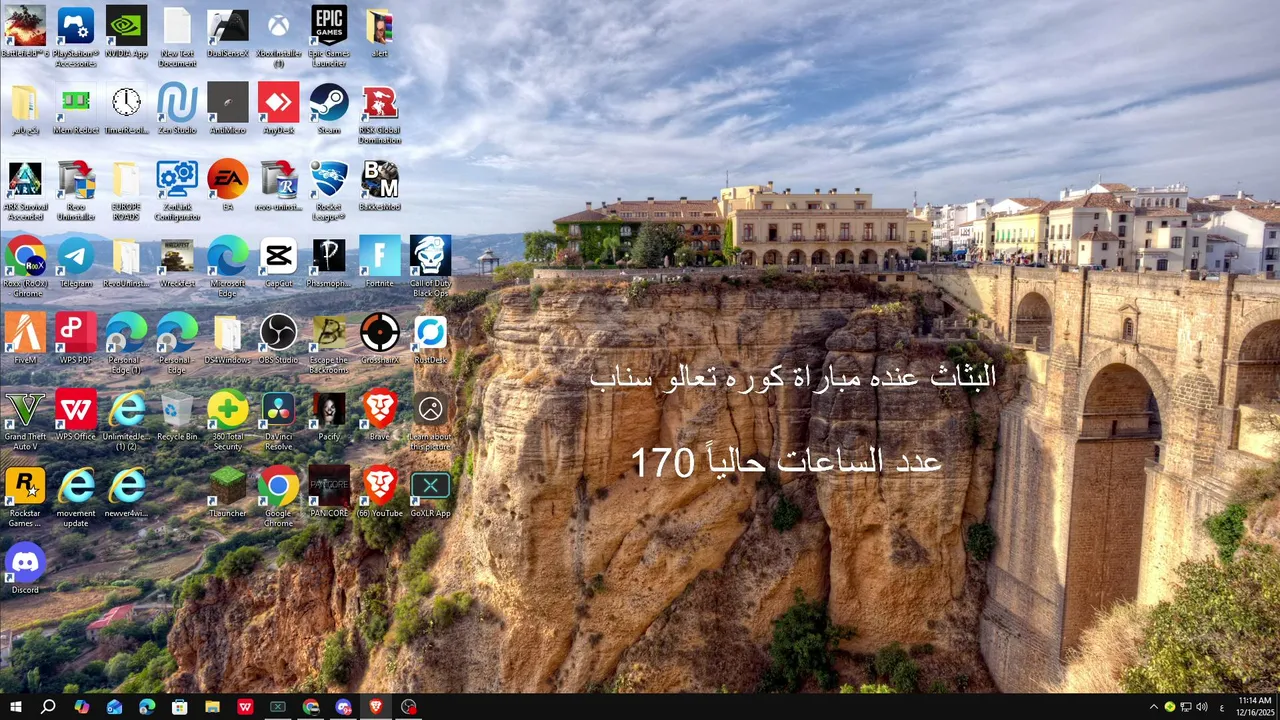Select the Epic Games Launcher icon

[x=329, y=38]
